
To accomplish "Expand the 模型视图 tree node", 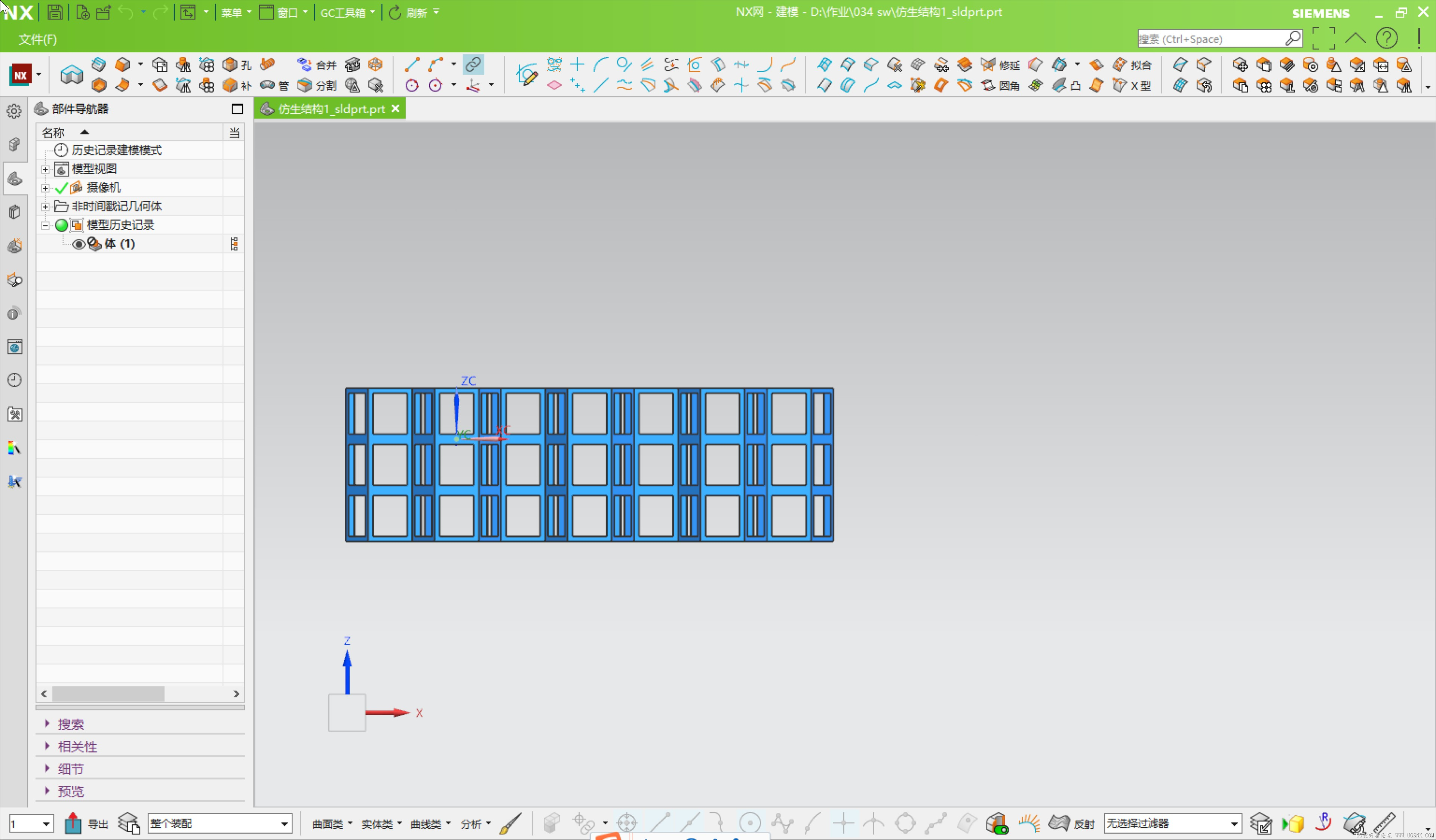I will click(x=45, y=169).
